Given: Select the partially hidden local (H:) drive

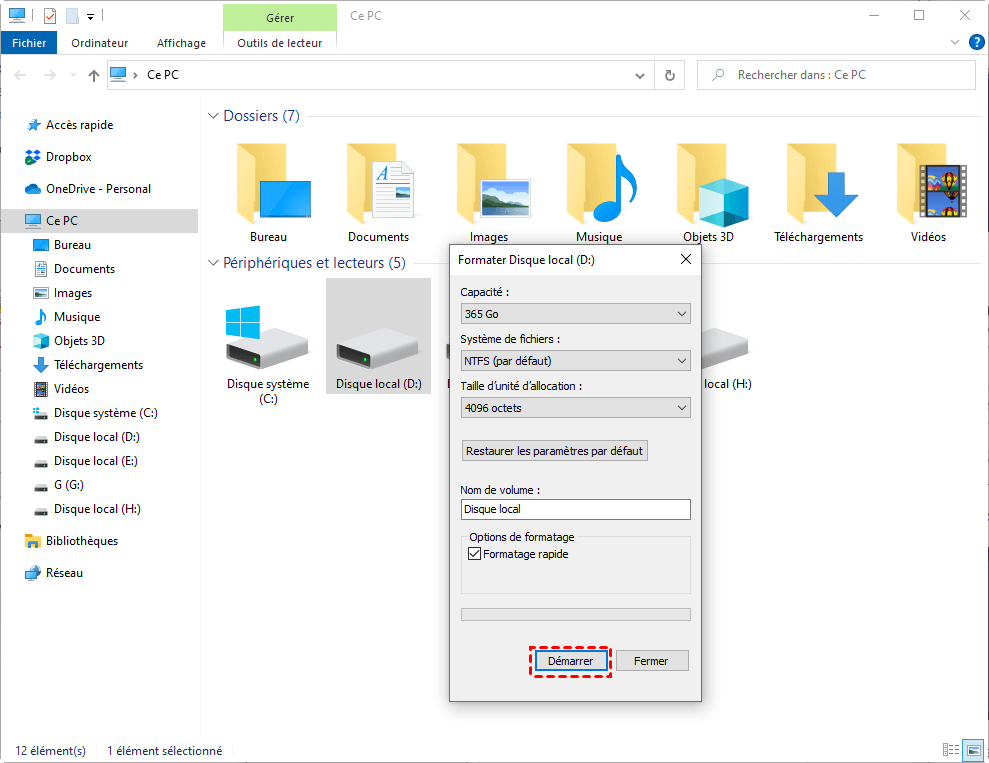Looking at the screenshot, I should 727,360.
